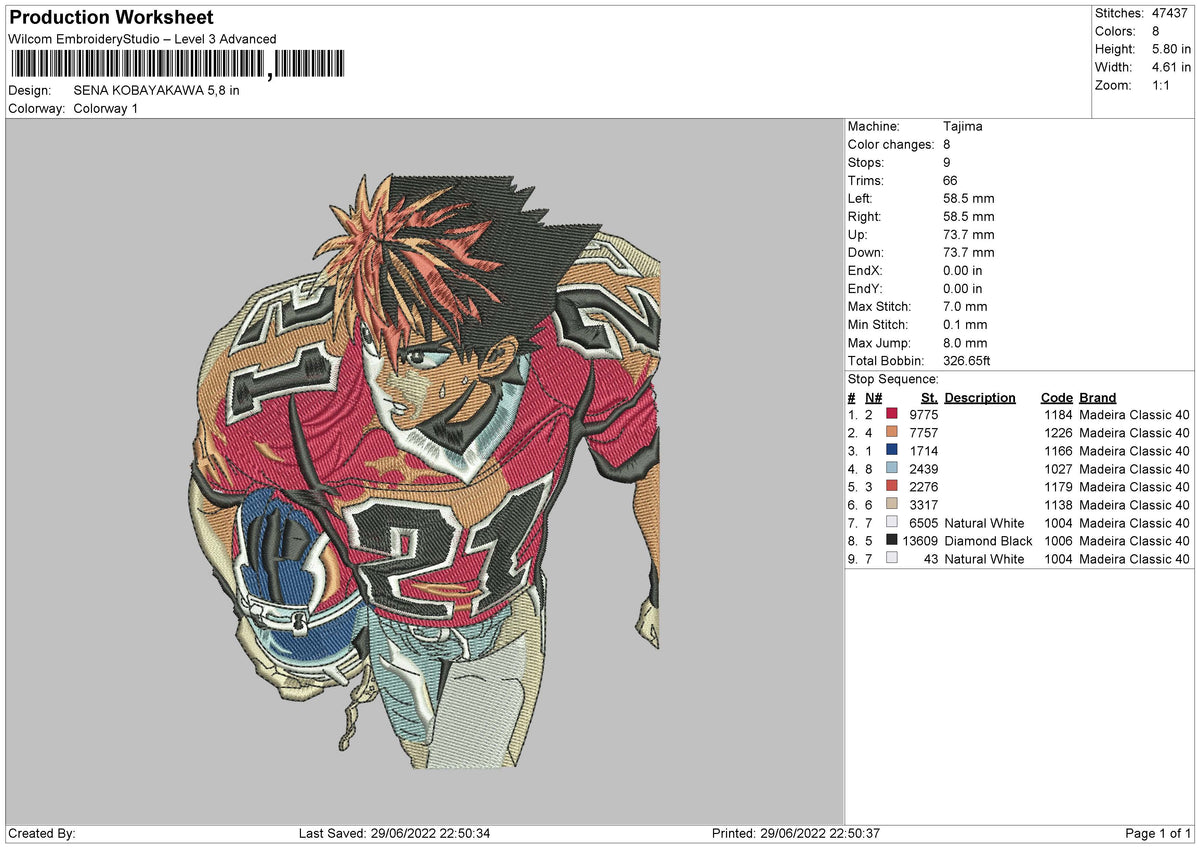
Task: Select the "Left:" measurement label
Action: click(x=861, y=199)
